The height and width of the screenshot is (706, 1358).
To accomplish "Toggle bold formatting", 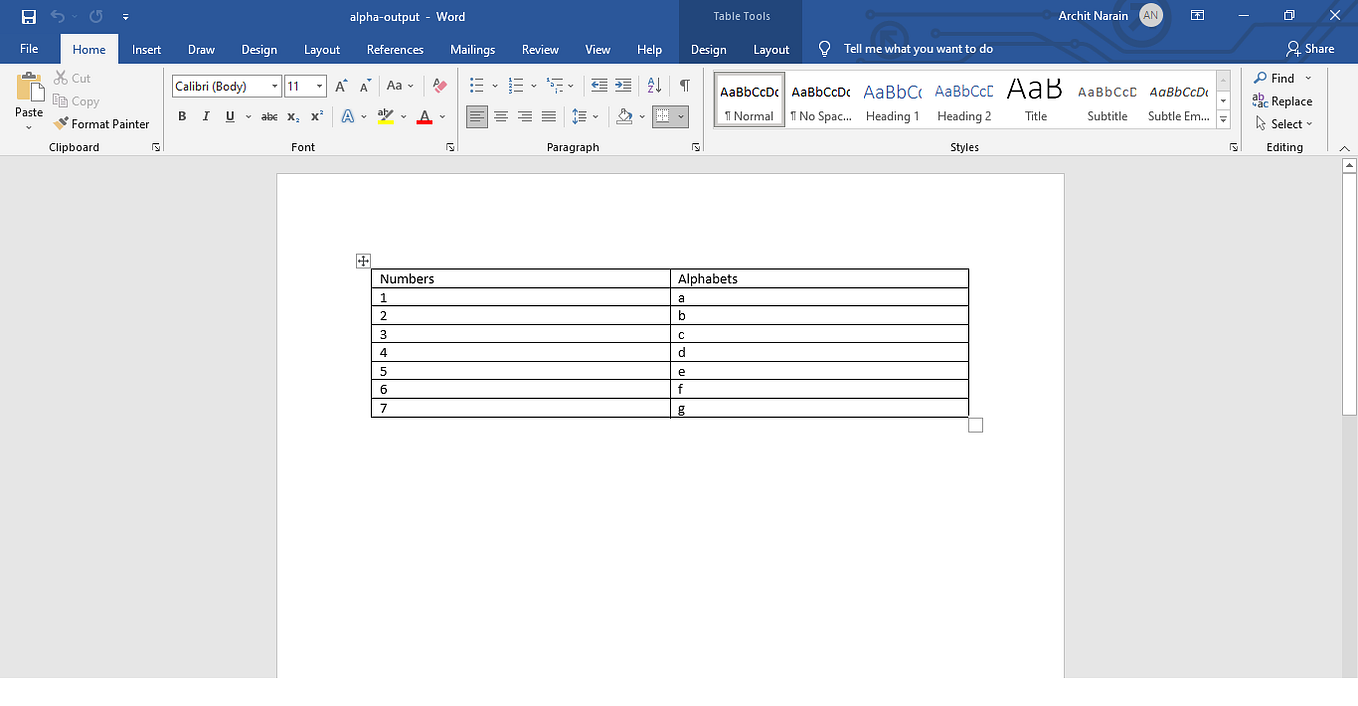I will click(x=181, y=116).
